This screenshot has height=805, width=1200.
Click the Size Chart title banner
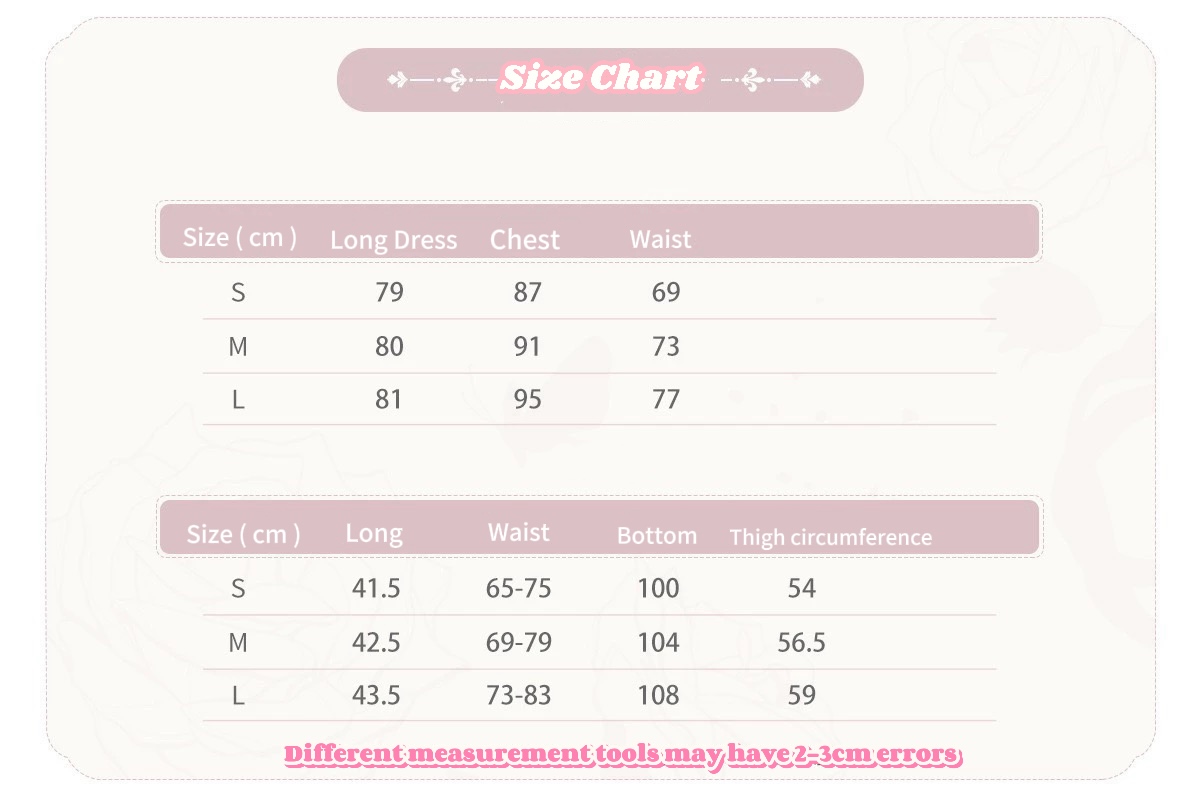[600, 78]
